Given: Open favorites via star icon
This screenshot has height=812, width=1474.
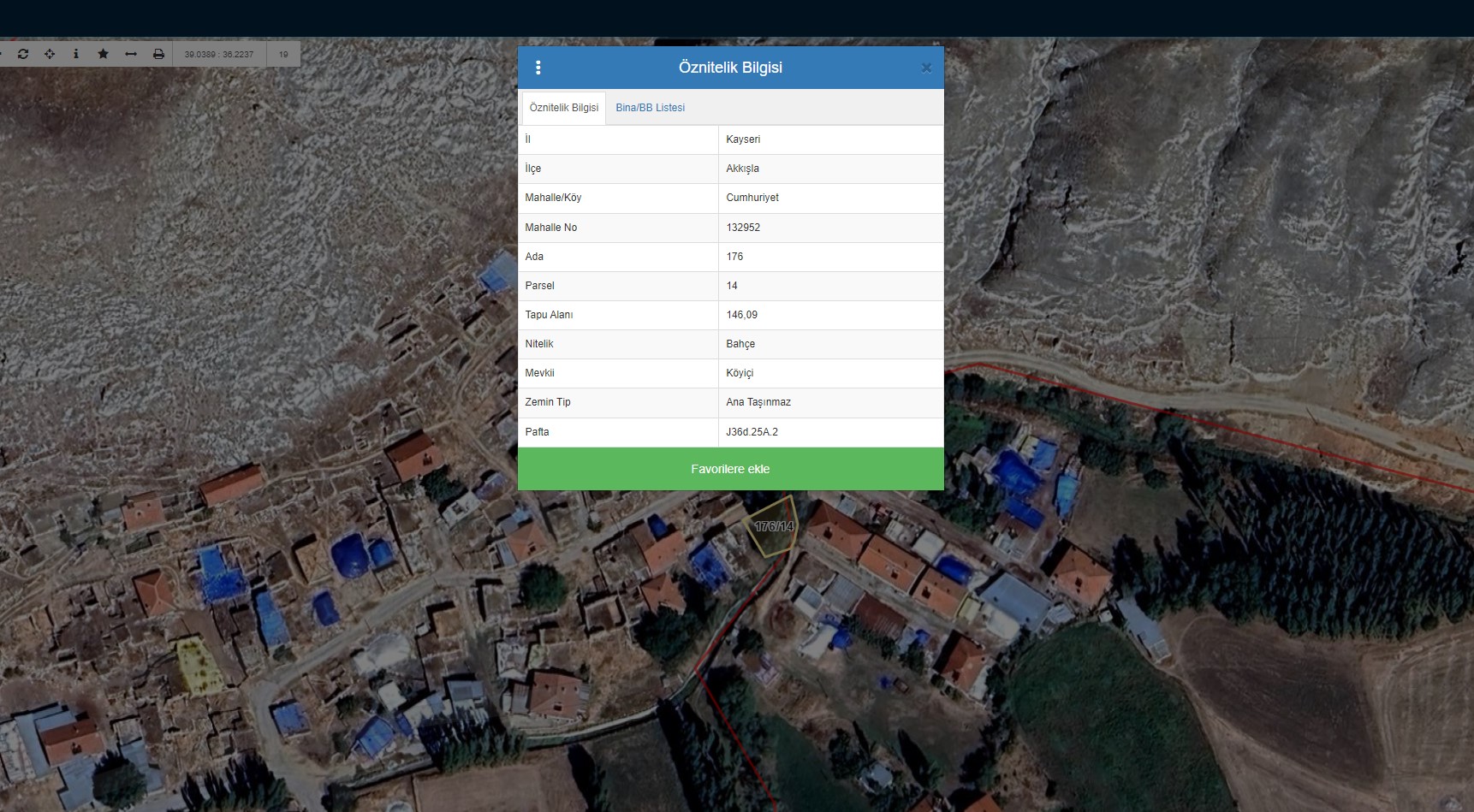Looking at the screenshot, I should point(104,54).
